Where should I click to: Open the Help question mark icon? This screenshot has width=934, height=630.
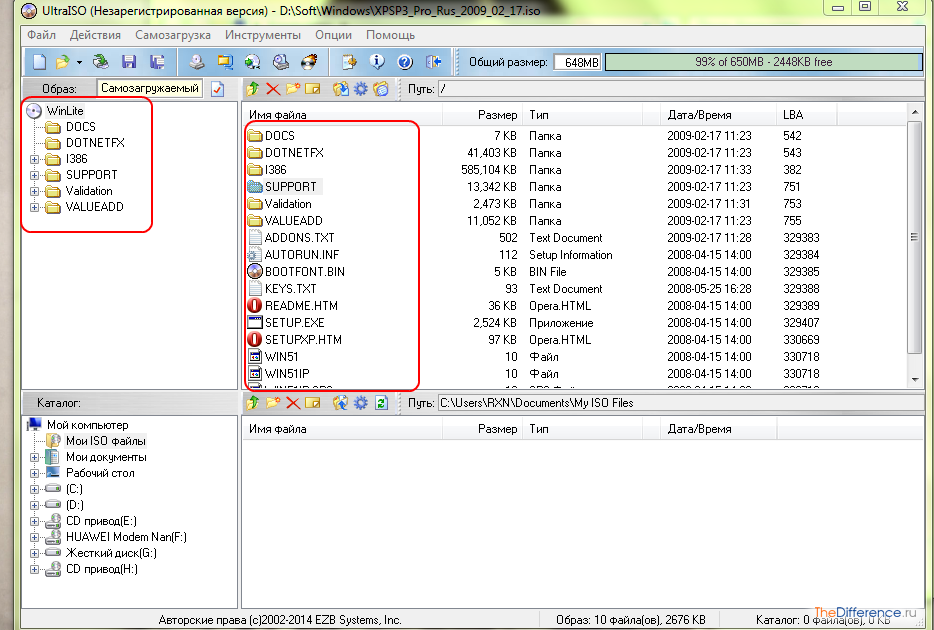[x=405, y=62]
